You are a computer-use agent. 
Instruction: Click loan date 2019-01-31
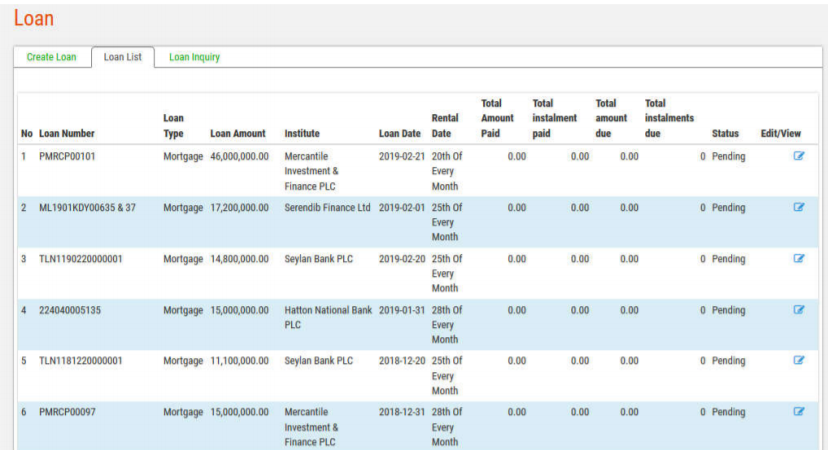(401, 310)
